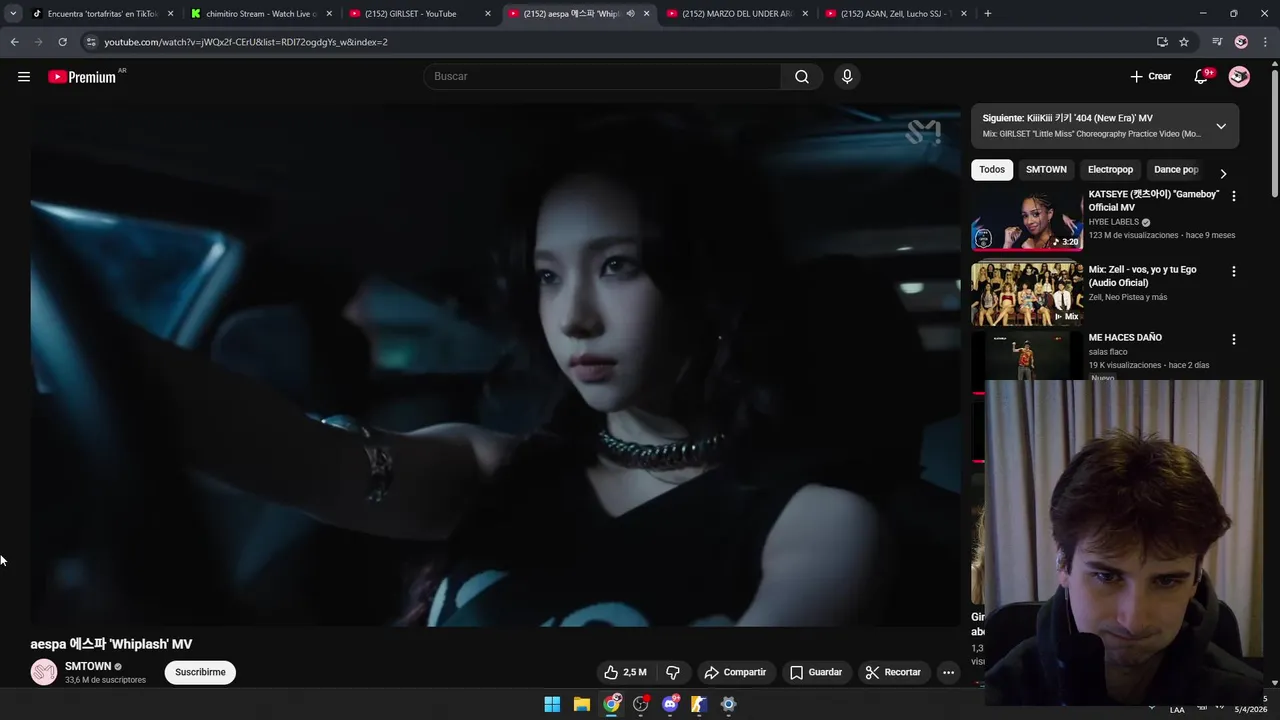Screen dimensions: 1280x720
Task: Go to YouTube Premium home logo
Action: [82, 77]
